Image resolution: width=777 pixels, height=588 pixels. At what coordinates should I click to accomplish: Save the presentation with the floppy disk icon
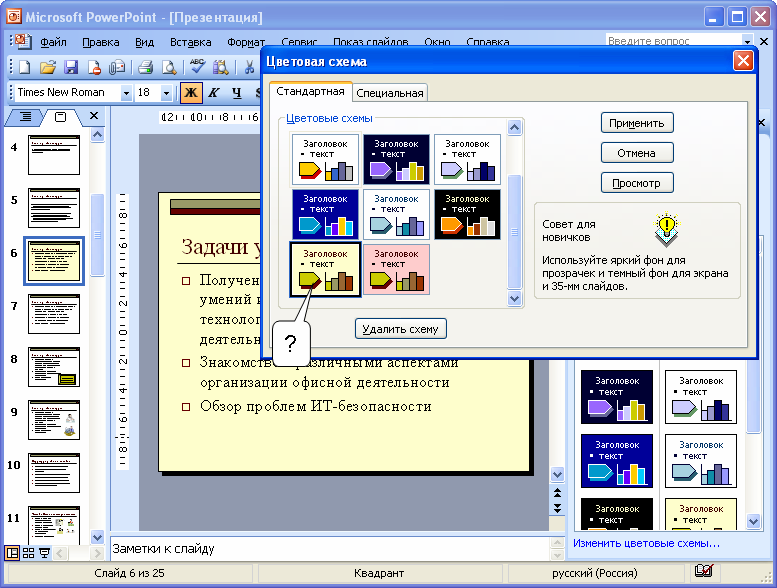coord(71,67)
